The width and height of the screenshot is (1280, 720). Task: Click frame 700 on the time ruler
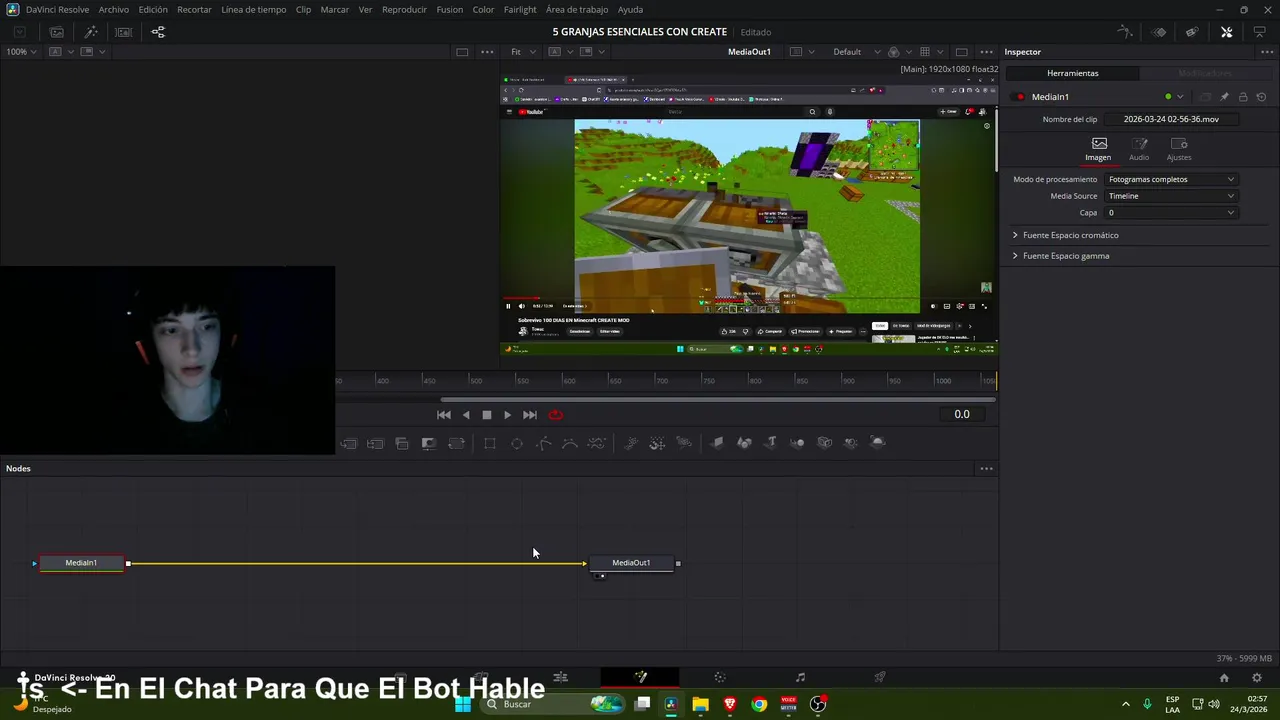[661, 381]
